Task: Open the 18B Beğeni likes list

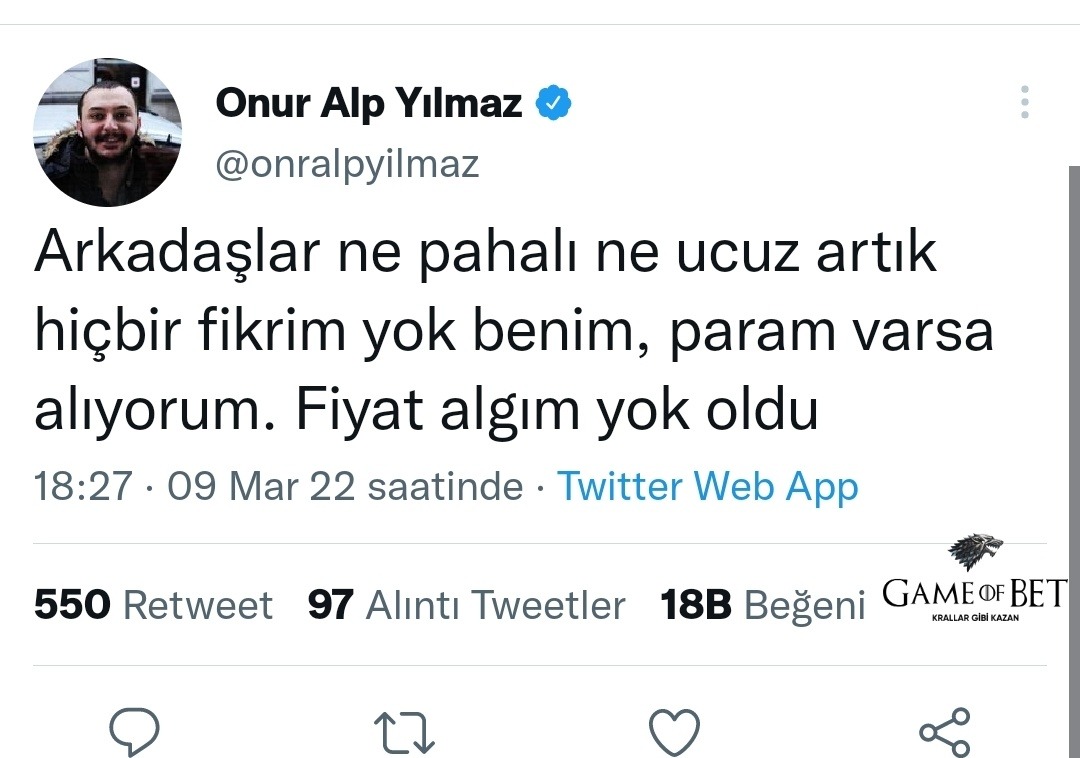Action: 762,605
